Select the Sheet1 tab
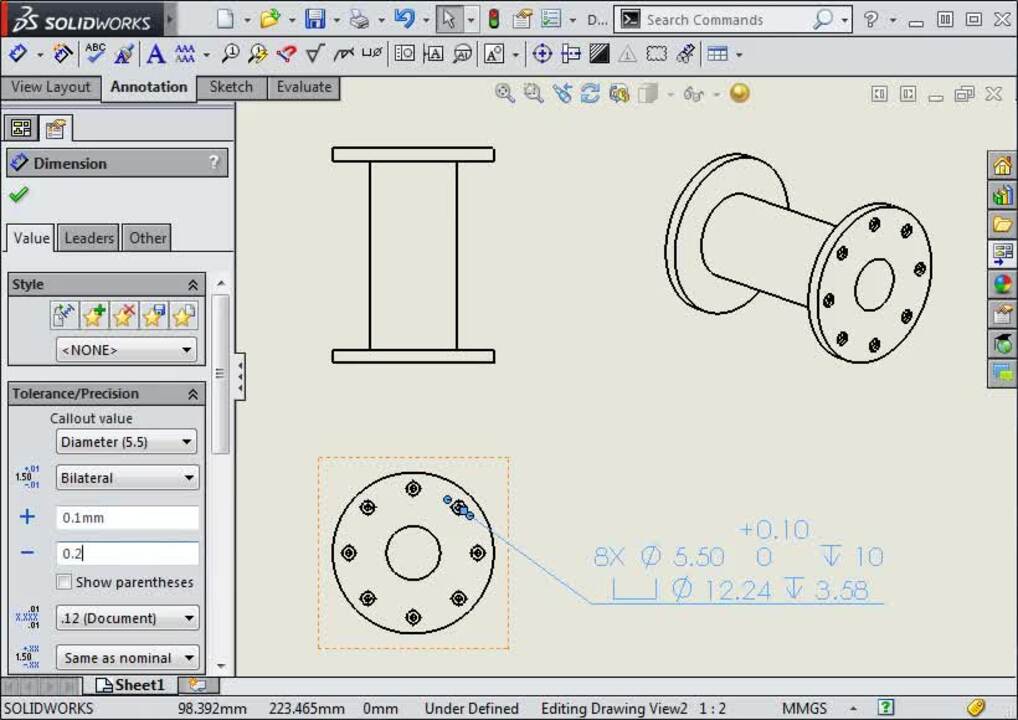The height and width of the screenshot is (720, 1018). (130, 685)
